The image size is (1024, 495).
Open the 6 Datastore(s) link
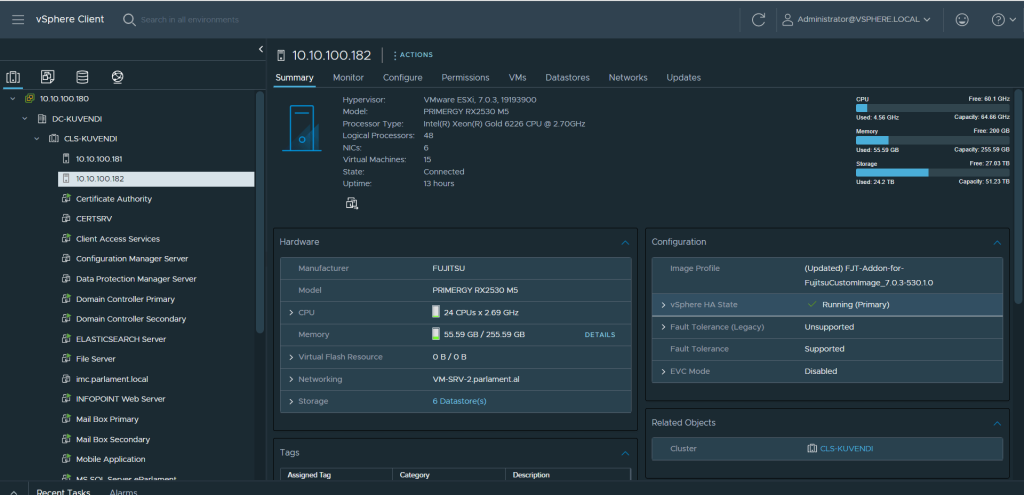[459, 401]
